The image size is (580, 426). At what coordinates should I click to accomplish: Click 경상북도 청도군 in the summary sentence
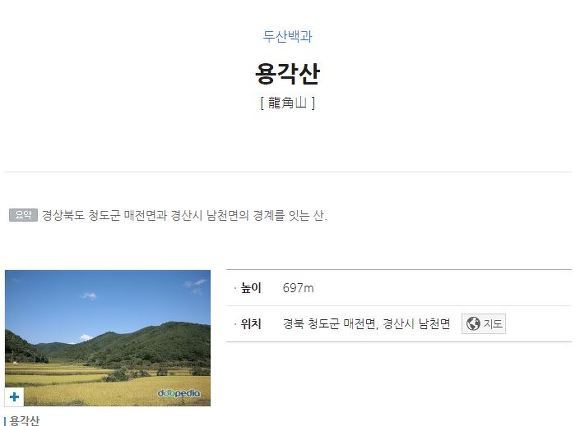click(81, 215)
